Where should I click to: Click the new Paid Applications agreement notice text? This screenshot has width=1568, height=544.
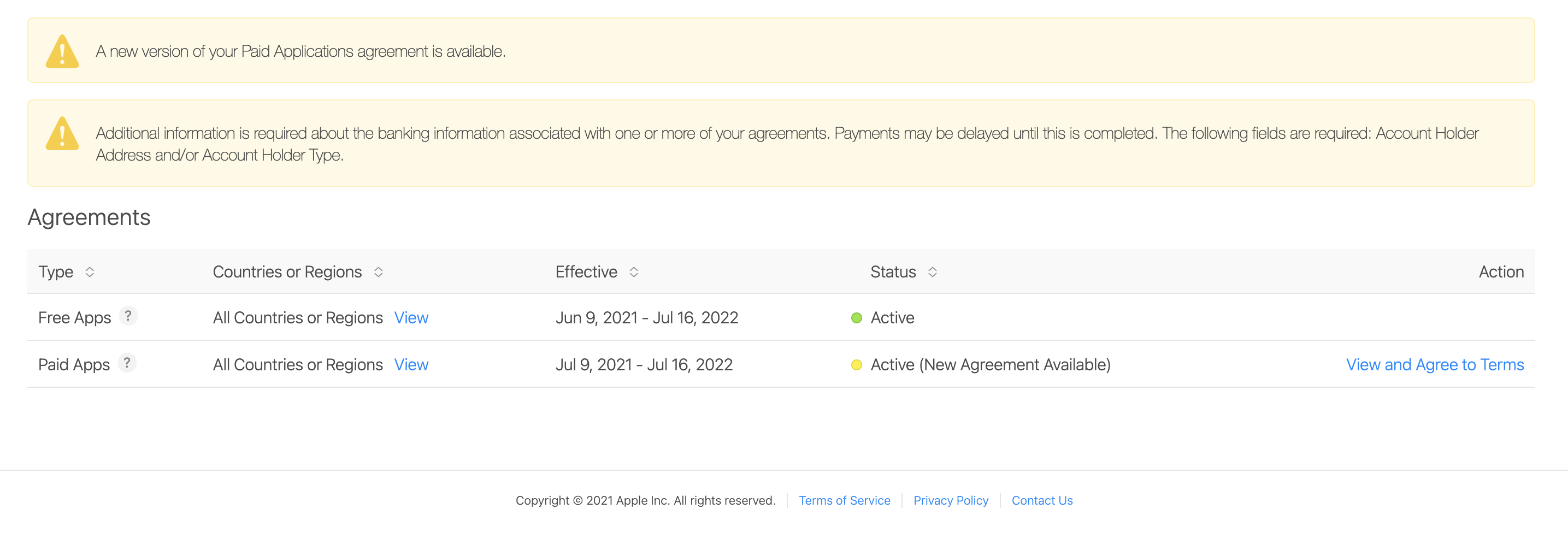(300, 51)
